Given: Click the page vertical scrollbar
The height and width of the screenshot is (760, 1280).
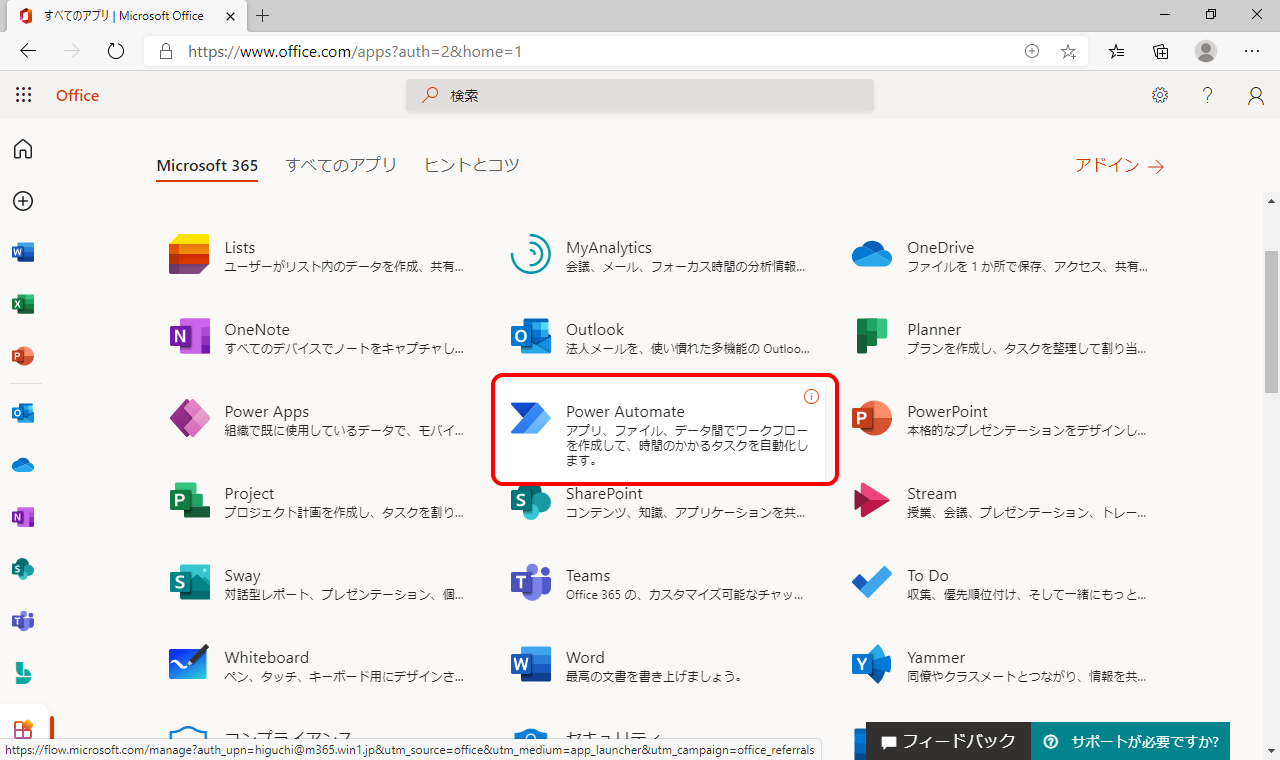Looking at the screenshot, I should click(1271, 321).
